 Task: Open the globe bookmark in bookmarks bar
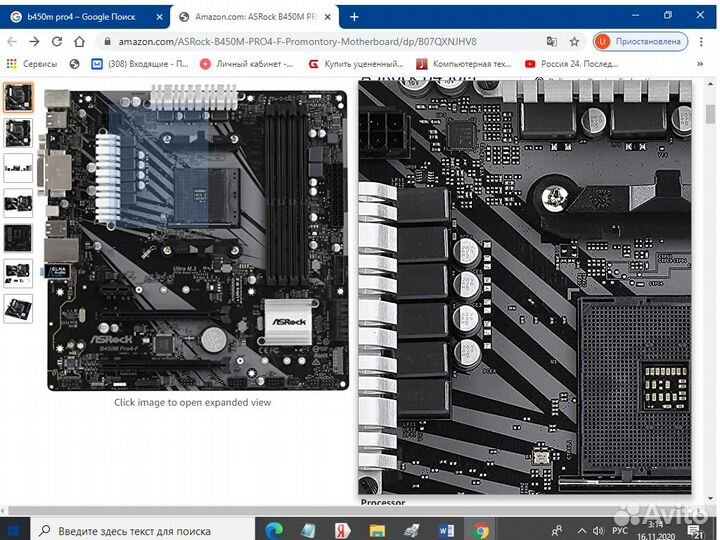click(x=74, y=64)
